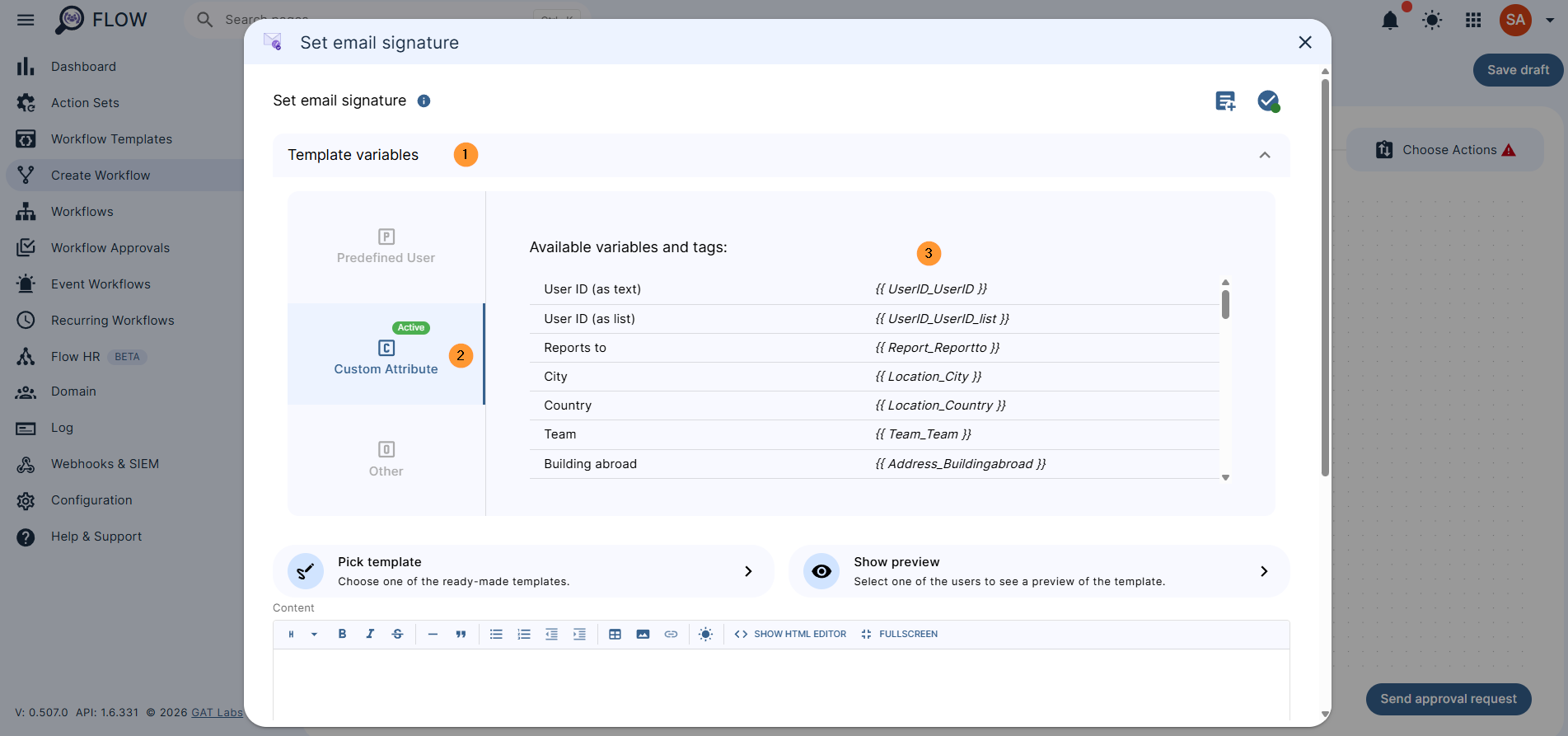Insert a hyperlink in the editor
The width and height of the screenshot is (1568, 736).
(x=671, y=635)
